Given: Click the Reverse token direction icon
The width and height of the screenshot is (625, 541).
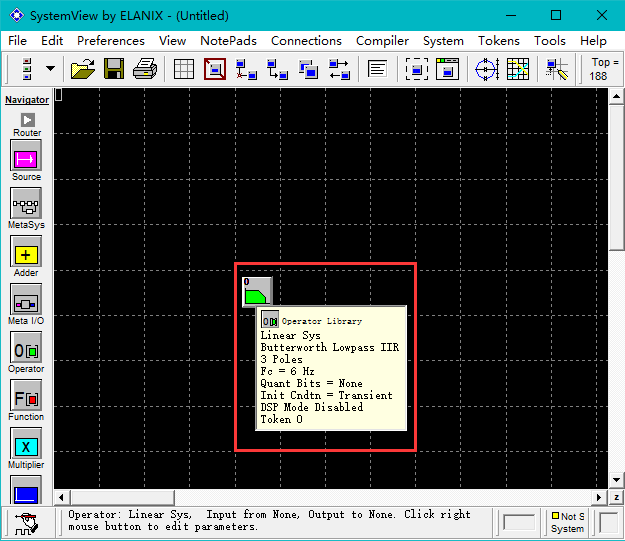Looking at the screenshot, I should pyautogui.click(x=339, y=69).
